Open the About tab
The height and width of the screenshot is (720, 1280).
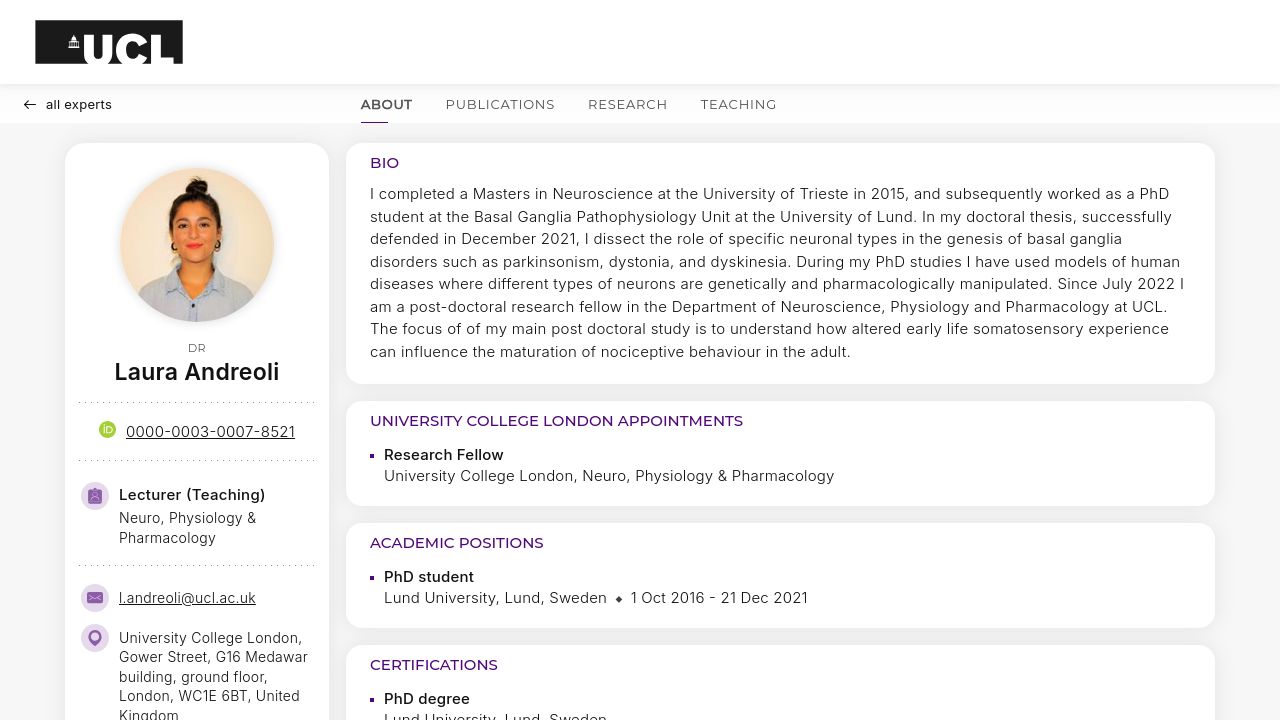[386, 104]
